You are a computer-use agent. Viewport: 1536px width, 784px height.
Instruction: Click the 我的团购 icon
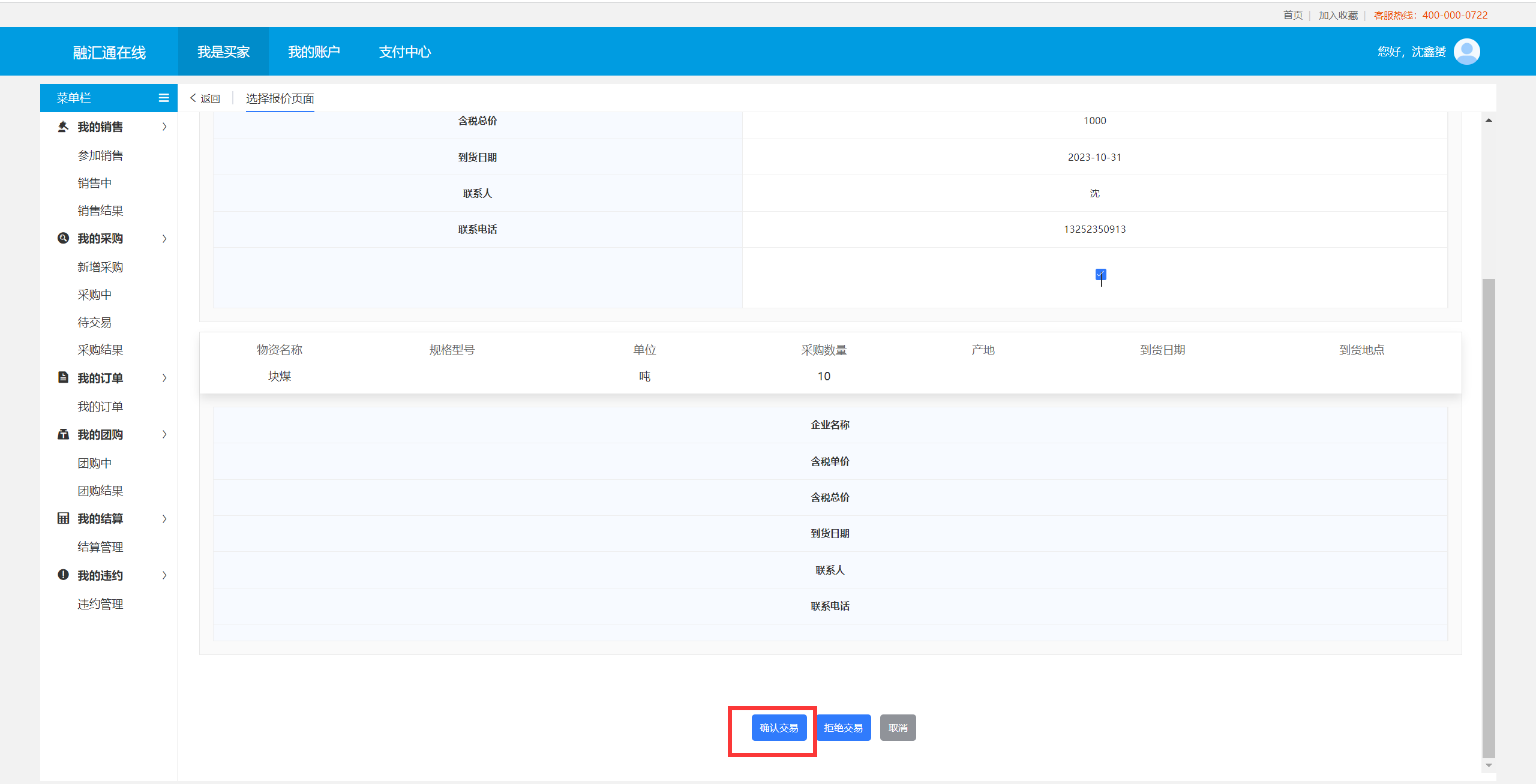tap(63, 434)
